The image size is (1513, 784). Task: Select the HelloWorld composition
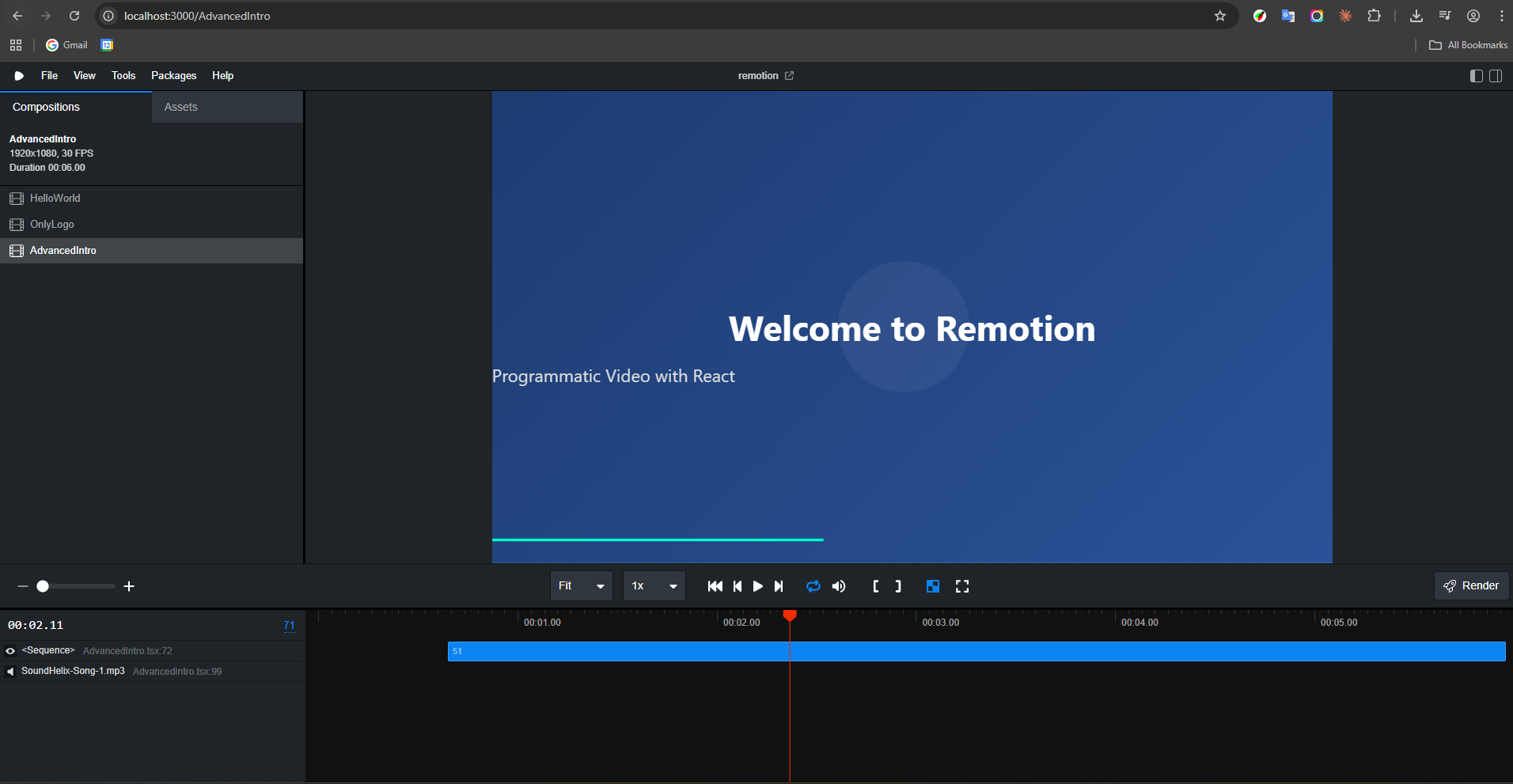(x=55, y=199)
